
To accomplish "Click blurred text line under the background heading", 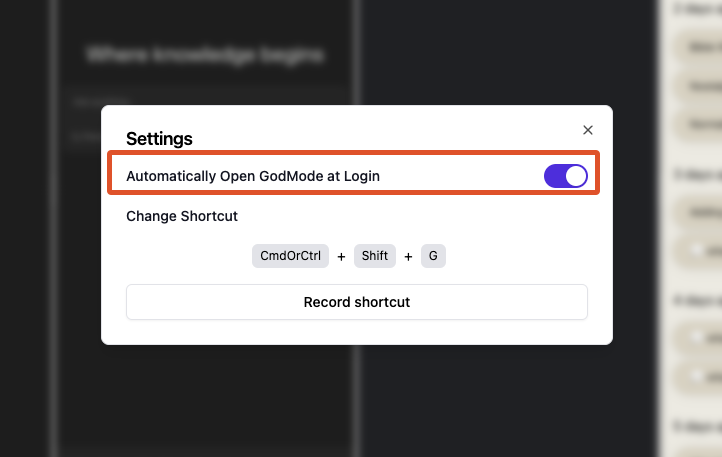I will [x=90, y=100].
